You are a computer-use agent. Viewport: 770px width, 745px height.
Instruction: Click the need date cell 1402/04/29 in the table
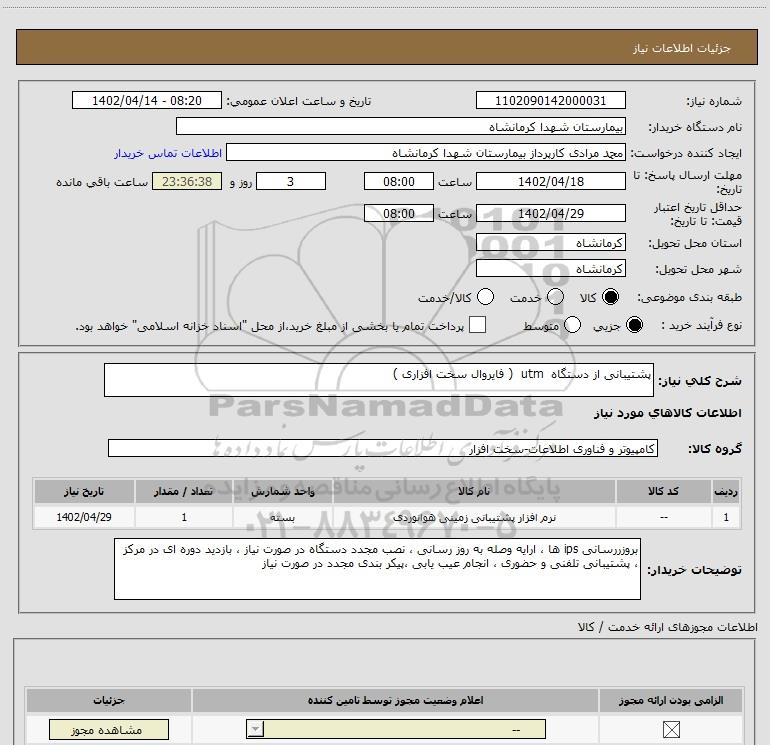point(84,517)
